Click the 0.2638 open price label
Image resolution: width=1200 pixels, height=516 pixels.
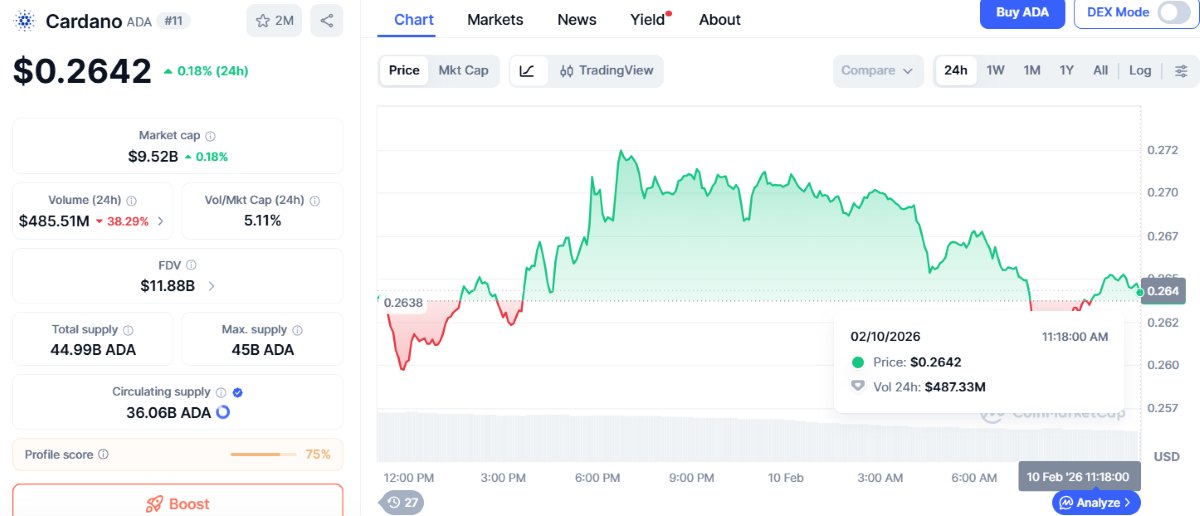(x=403, y=302)
